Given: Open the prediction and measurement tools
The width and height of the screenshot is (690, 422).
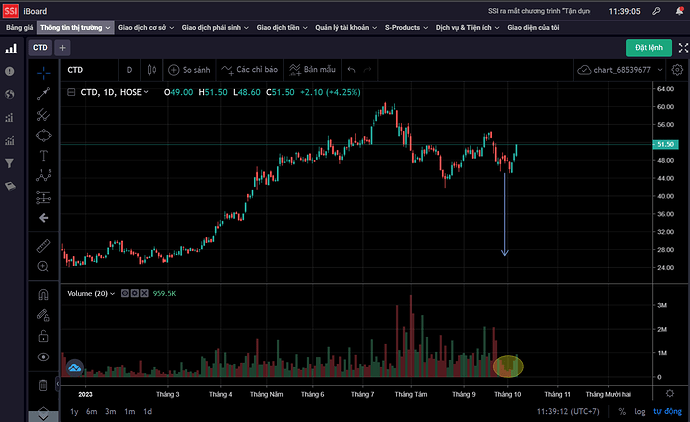Looking at the screenshot, I should 43,197.
